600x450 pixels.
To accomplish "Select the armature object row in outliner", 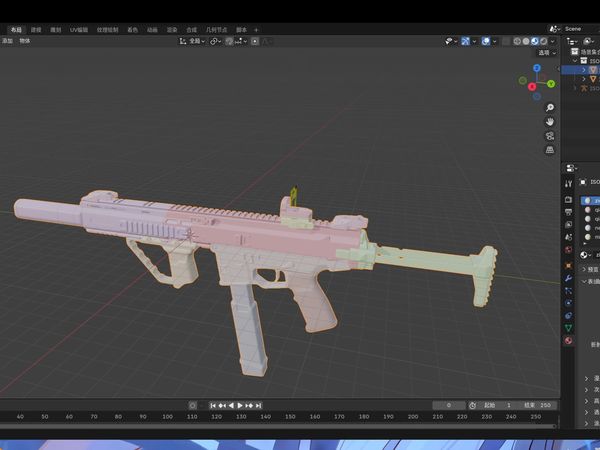I will pos(581,88).
